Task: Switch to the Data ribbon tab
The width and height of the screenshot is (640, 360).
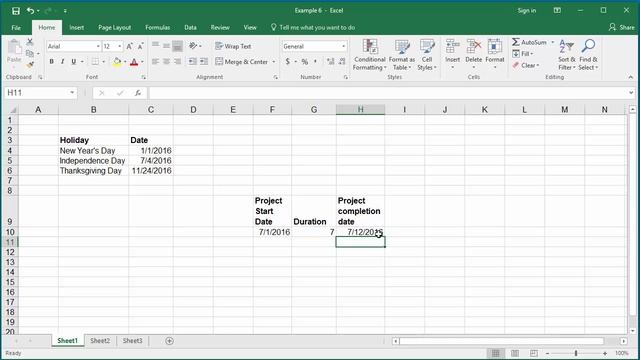Action: pos(190,28)
